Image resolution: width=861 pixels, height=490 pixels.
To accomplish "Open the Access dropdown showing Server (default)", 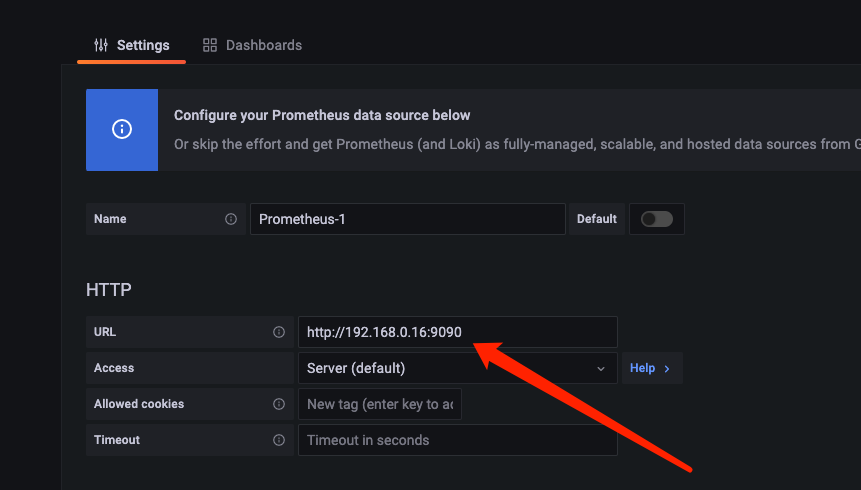I will point(448,368).
